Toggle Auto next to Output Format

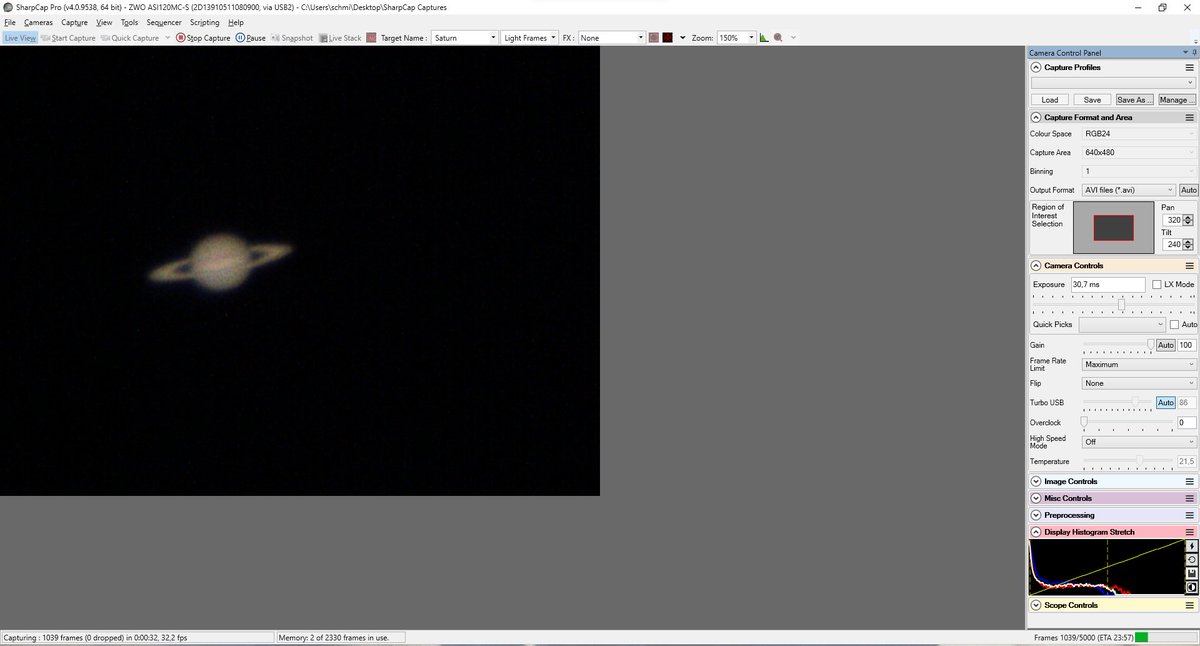point(1188,190)
